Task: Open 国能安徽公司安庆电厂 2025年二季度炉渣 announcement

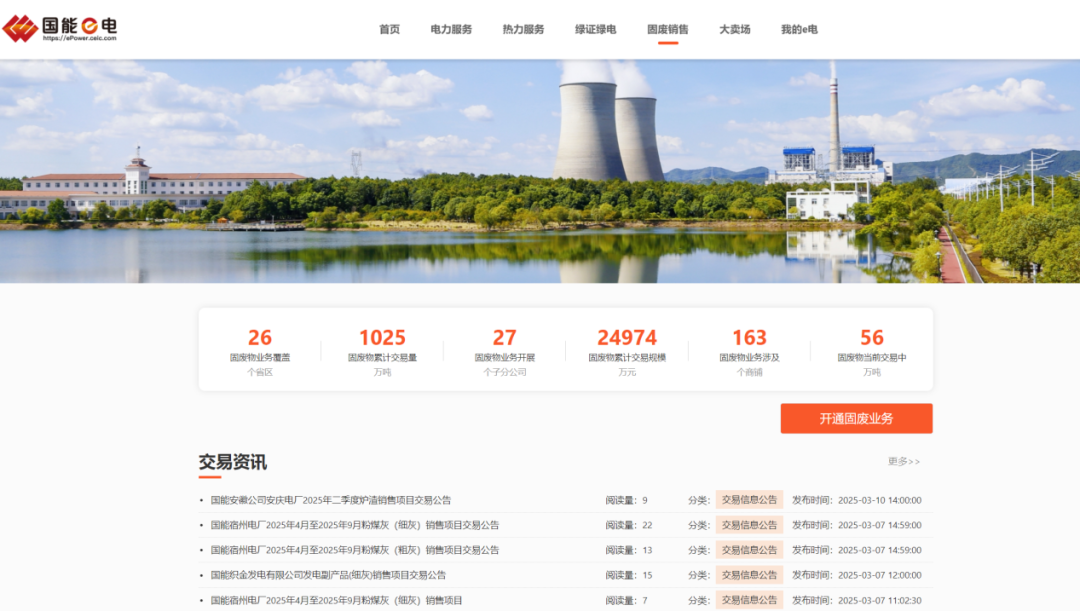Action: point(330,500)
